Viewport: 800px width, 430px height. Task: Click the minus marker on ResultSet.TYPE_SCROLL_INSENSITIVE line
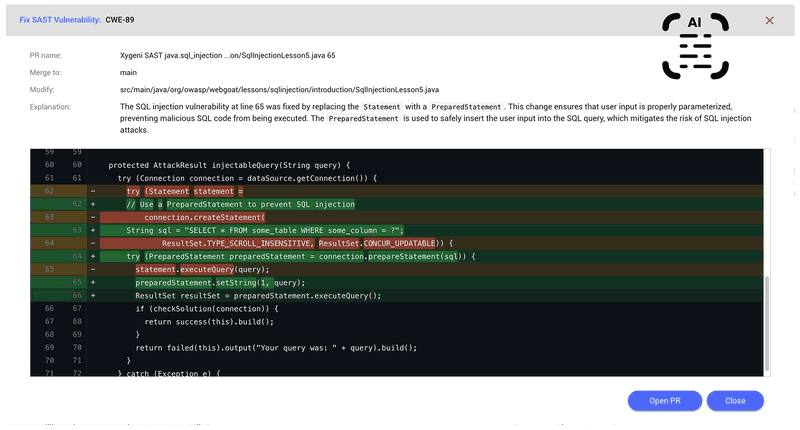[x=93, y=242]
